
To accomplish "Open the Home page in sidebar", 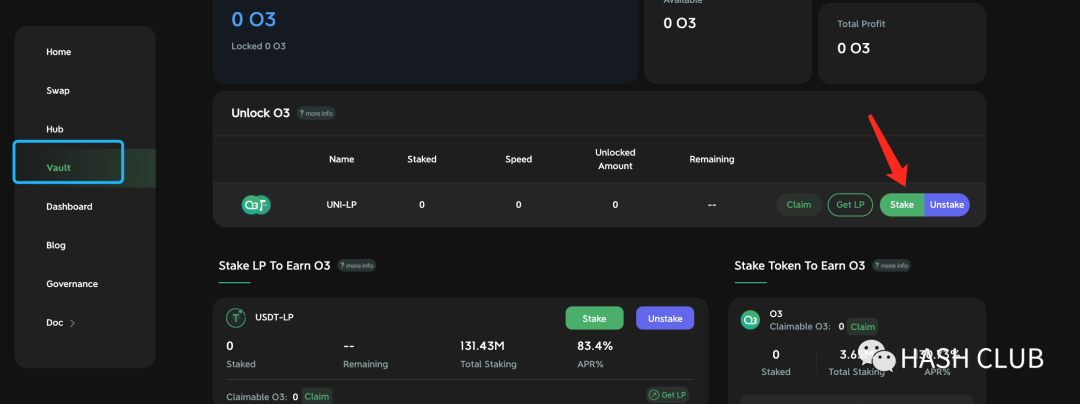I will (59, 52).
